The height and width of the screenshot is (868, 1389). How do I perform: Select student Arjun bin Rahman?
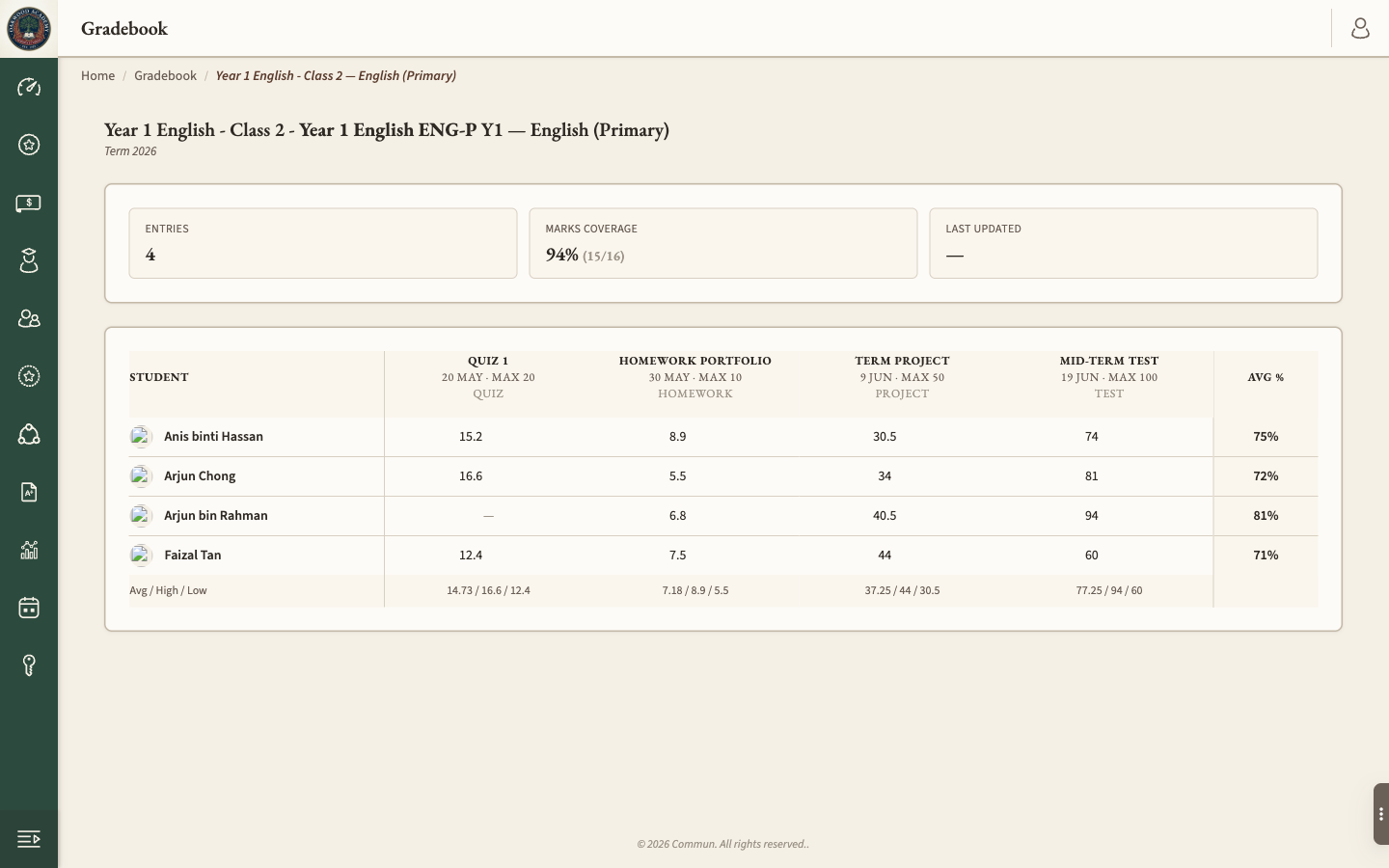click(x=216, y=515)
